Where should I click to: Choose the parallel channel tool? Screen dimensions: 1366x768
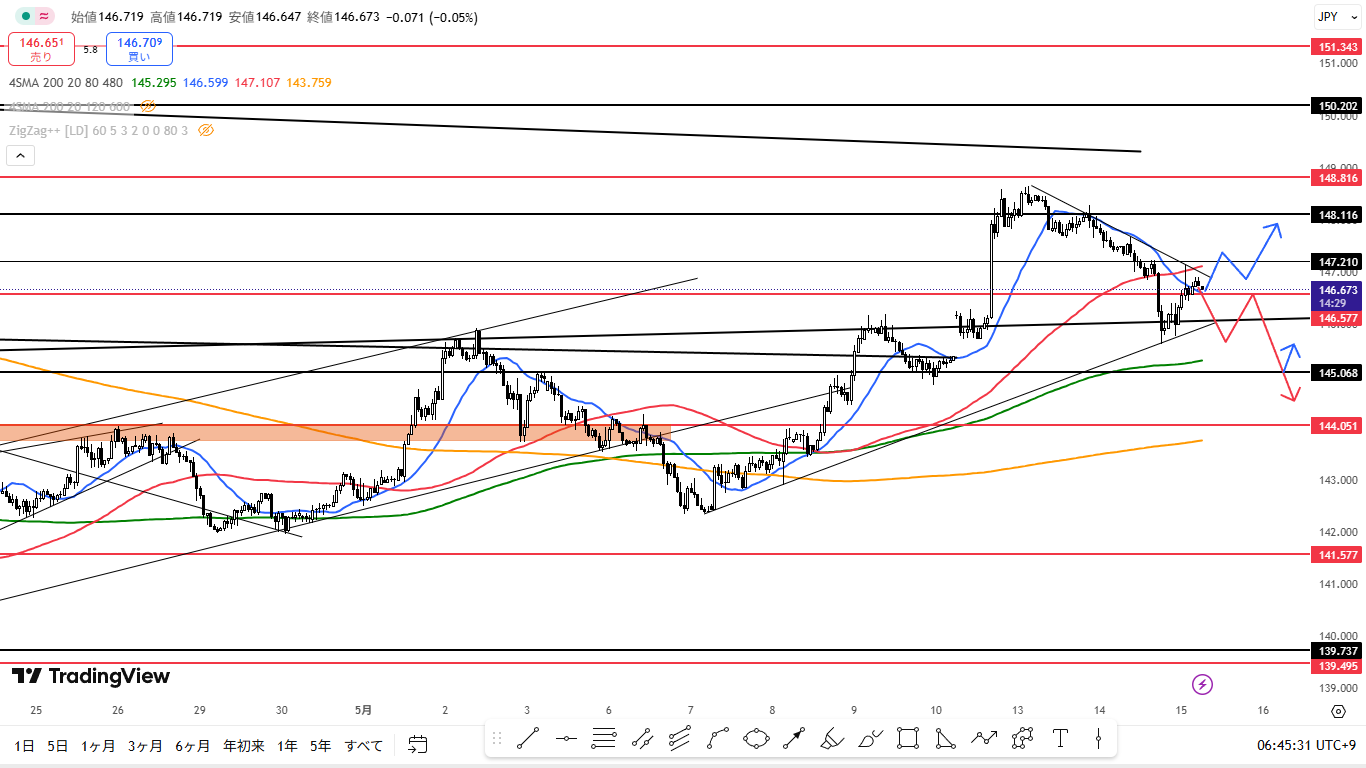click(x=680, y=739)
